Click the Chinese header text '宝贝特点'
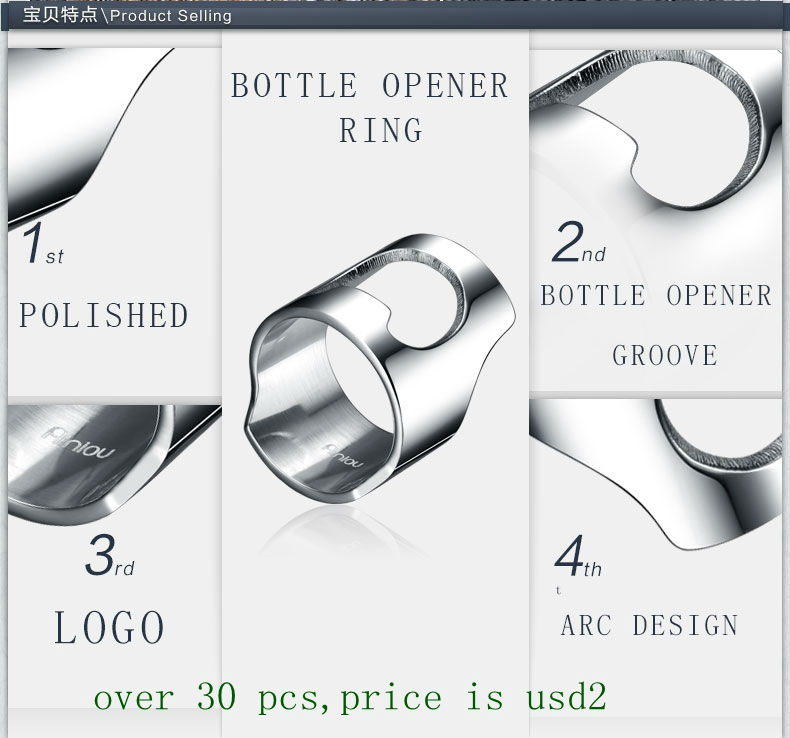This screenshot has height=738, width=790. click(x=60, y=15)
